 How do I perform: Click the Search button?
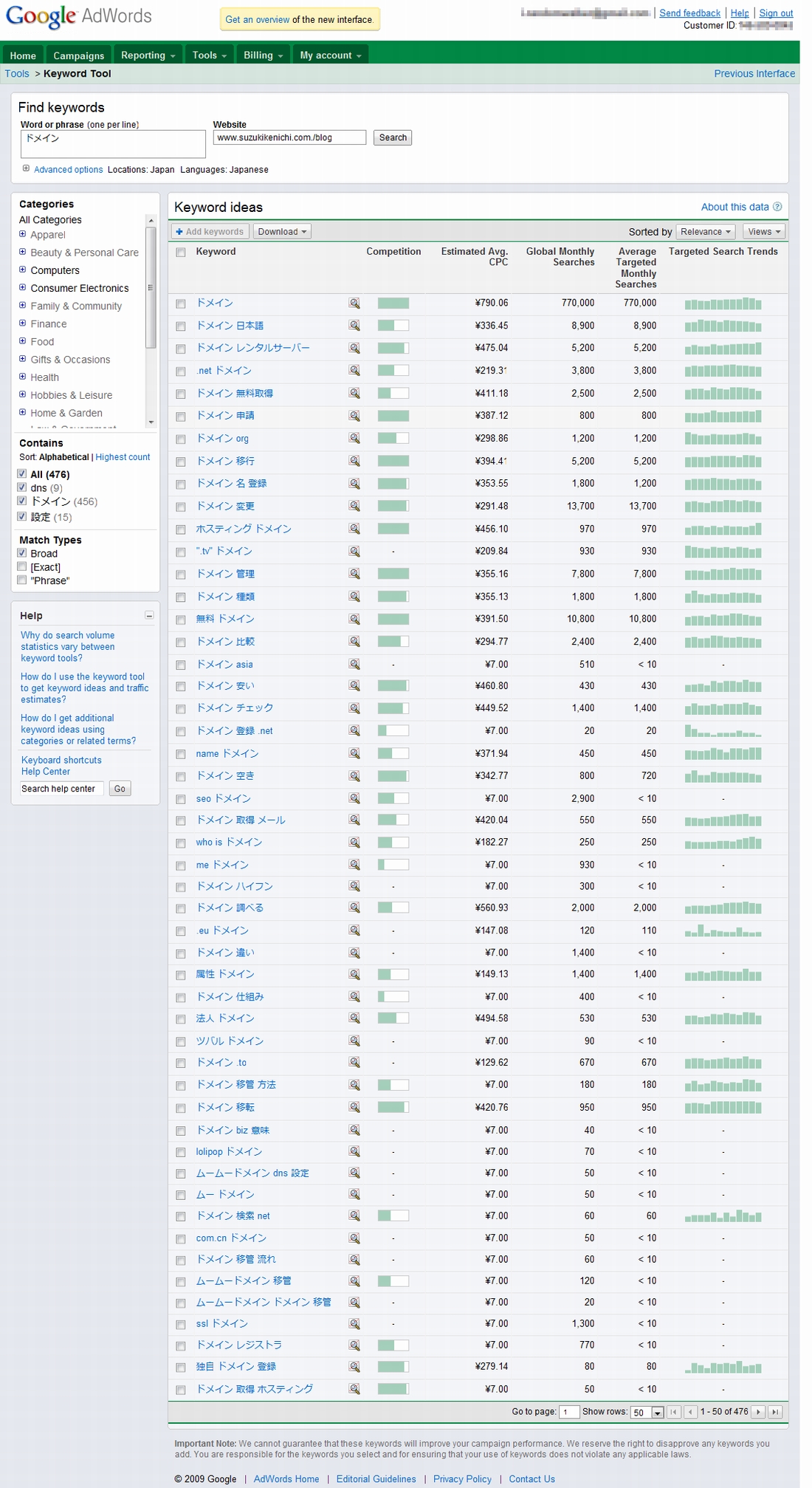click(x=393, y=137)
